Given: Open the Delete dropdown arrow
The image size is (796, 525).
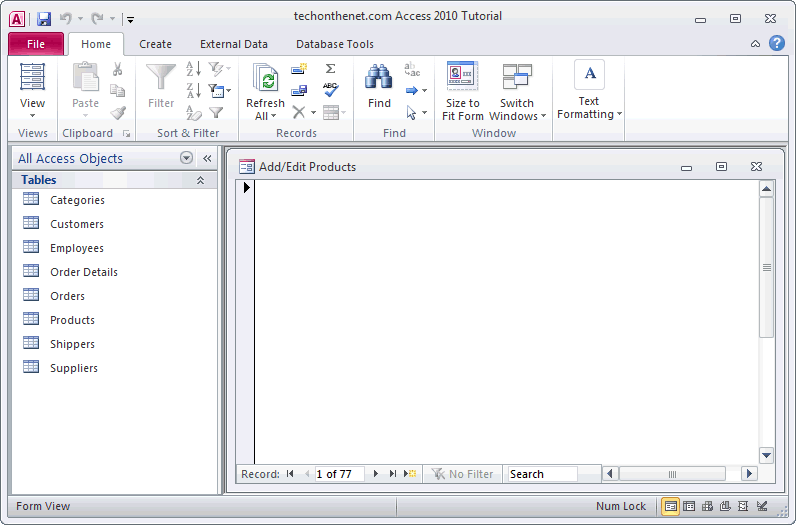Looking at the screenshot, I should [313, 112].
